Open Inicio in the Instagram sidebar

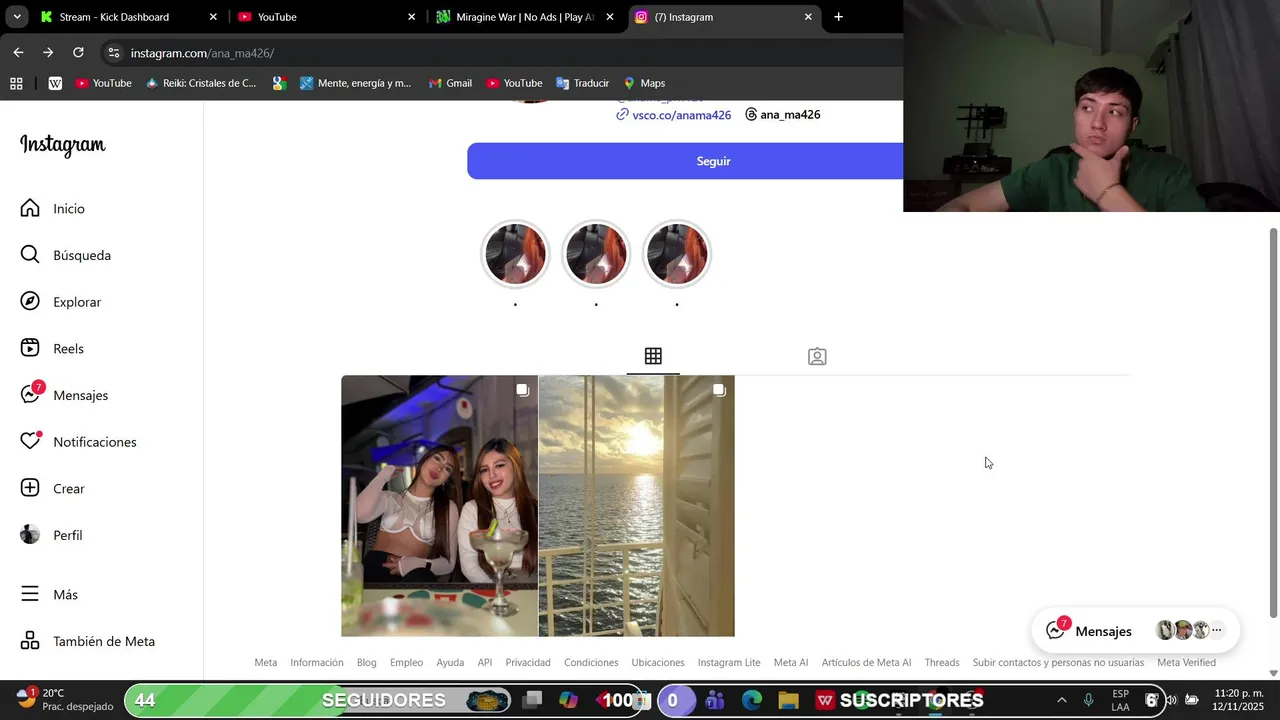[53, 208]
